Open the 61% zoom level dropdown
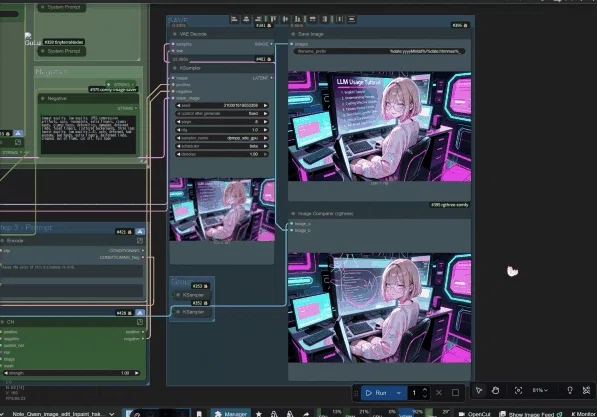597x417 pixels. 540,390
